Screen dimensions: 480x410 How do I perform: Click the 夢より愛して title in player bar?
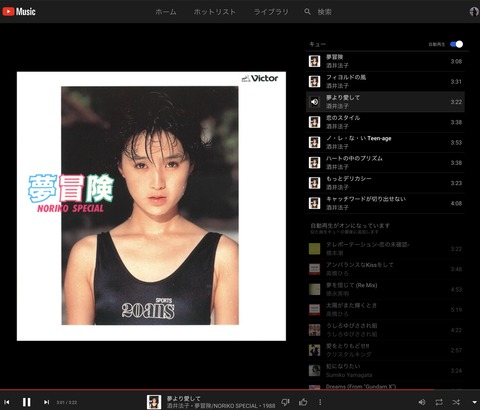[x=184, y=399]
